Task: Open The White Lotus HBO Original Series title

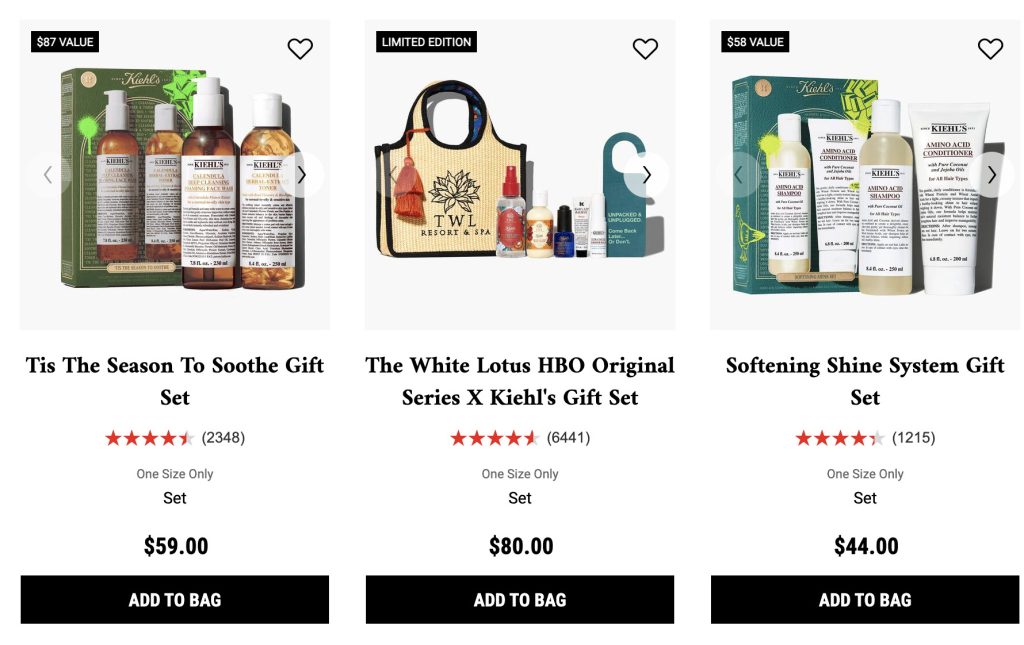Action: point(520,381)
